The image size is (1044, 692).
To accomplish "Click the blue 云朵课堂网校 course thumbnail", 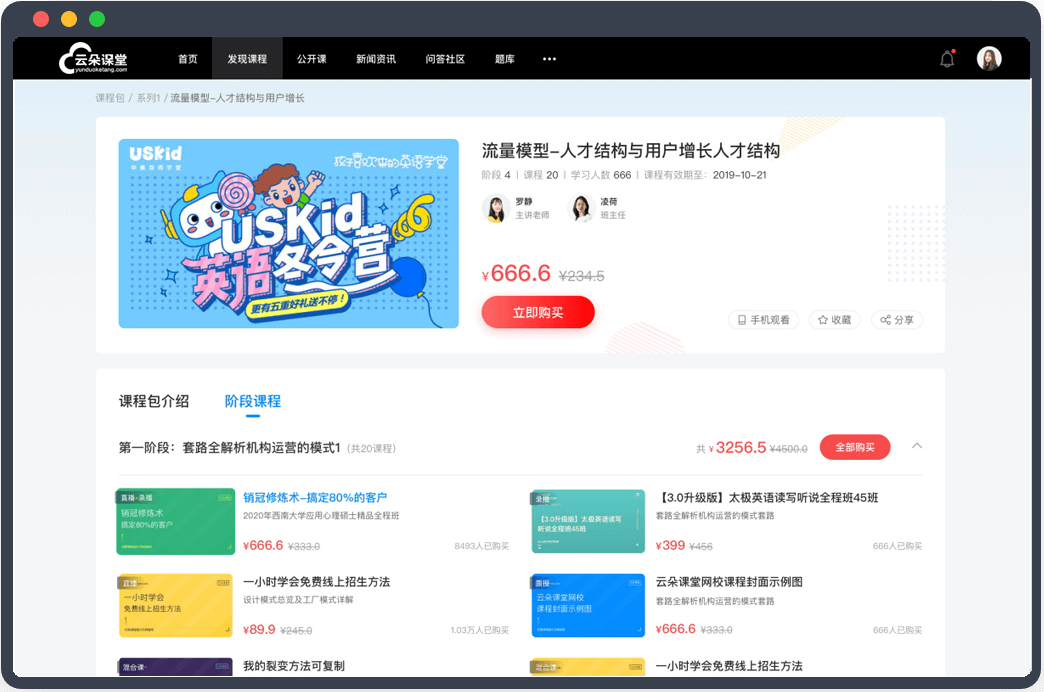I will click(x=589, y=605).
